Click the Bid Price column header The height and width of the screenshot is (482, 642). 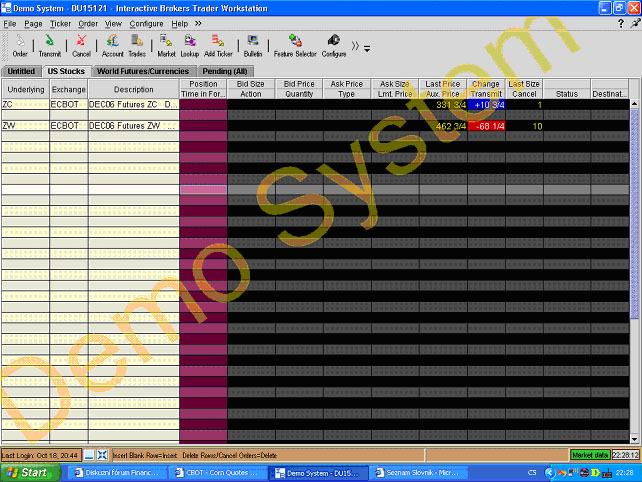299,84
